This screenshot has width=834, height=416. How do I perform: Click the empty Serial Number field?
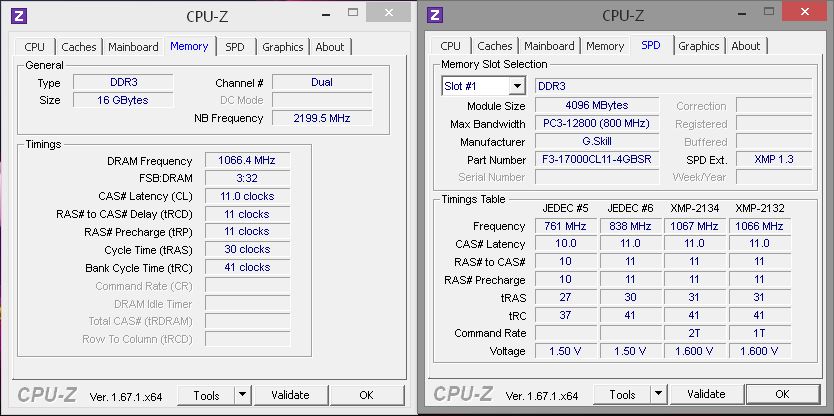pos(597,177)
